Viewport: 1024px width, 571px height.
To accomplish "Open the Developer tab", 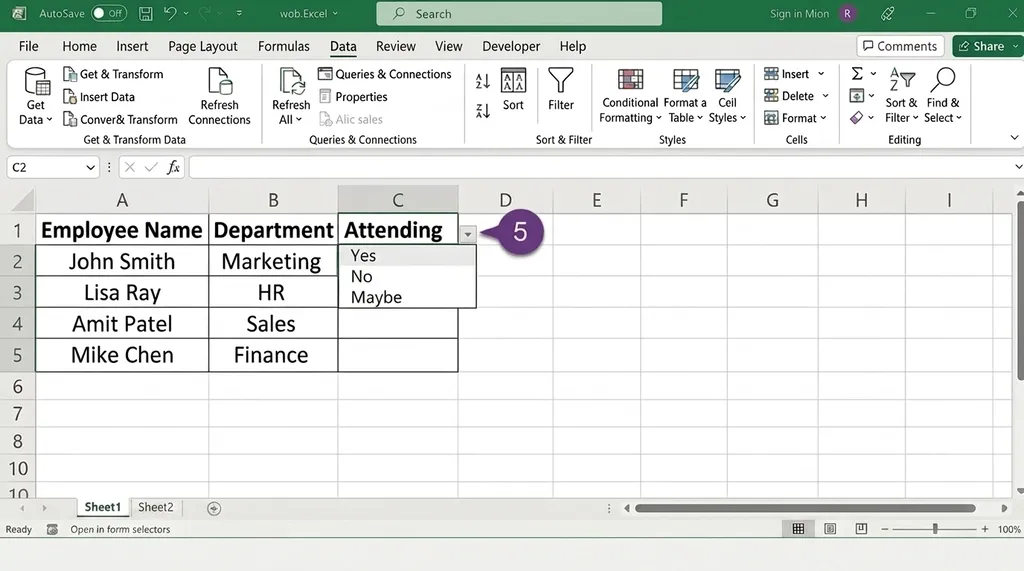I will pyautogui.click(x=511, y=46).
